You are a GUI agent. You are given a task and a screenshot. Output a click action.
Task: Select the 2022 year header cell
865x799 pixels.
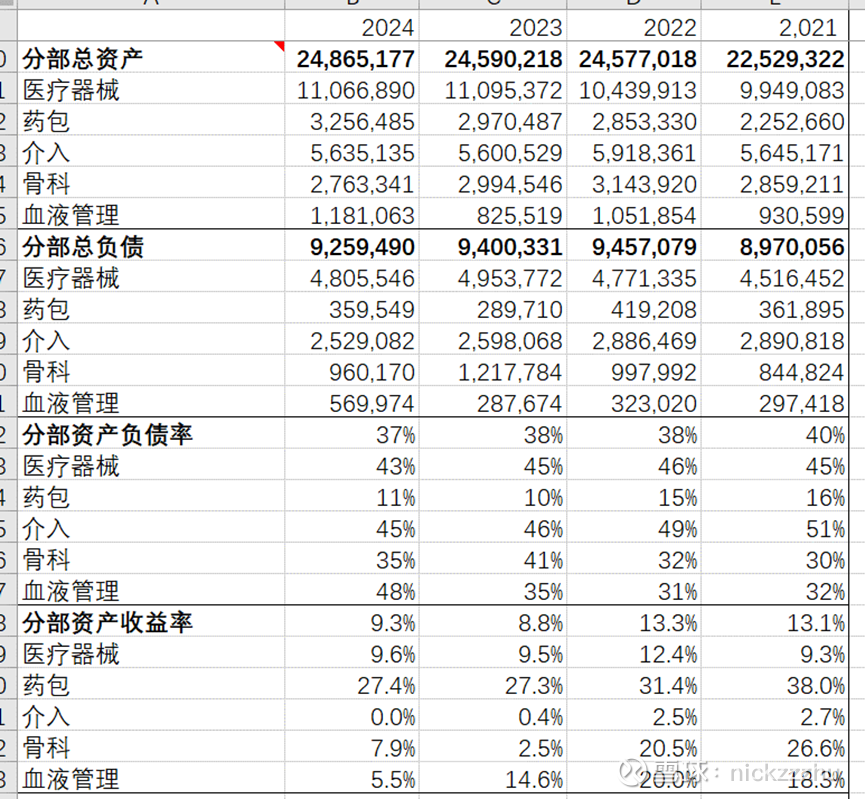tap(634, 26)
